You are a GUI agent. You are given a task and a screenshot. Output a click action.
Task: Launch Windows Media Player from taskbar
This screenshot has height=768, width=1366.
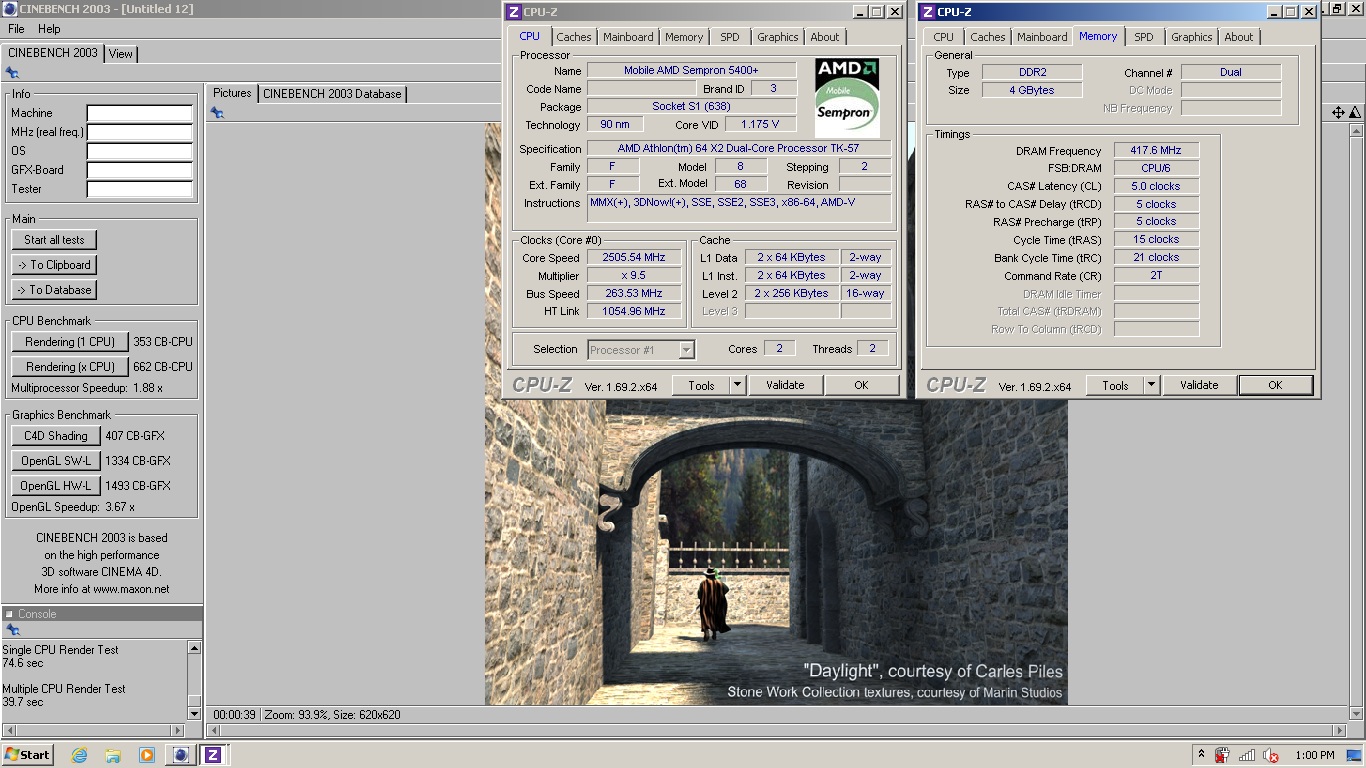tap(147, 755)
